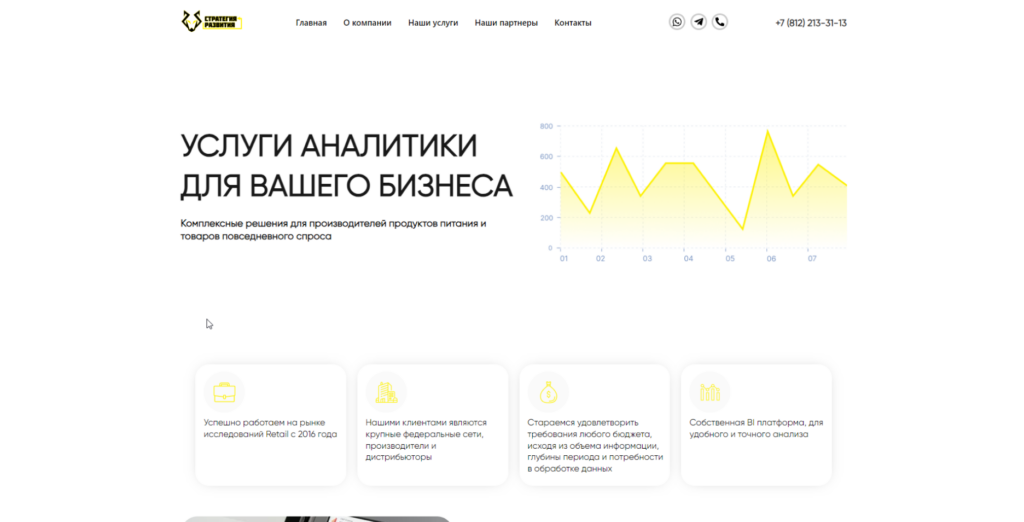Click the money bag budget icon
Image resolution: width=1024 pixels, height=522 pixels.
[548, 392]
